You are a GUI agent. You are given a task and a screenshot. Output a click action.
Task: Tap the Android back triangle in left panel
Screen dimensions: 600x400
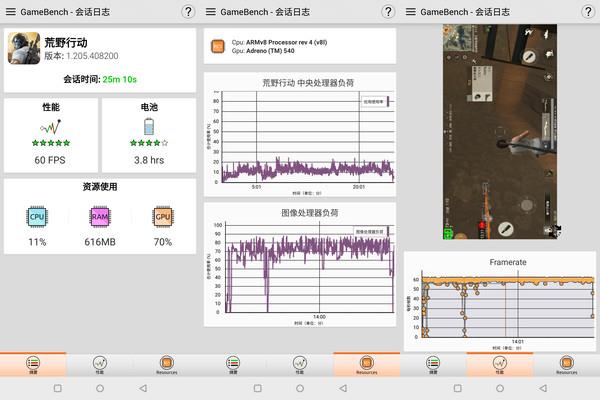tap(143, 388)
